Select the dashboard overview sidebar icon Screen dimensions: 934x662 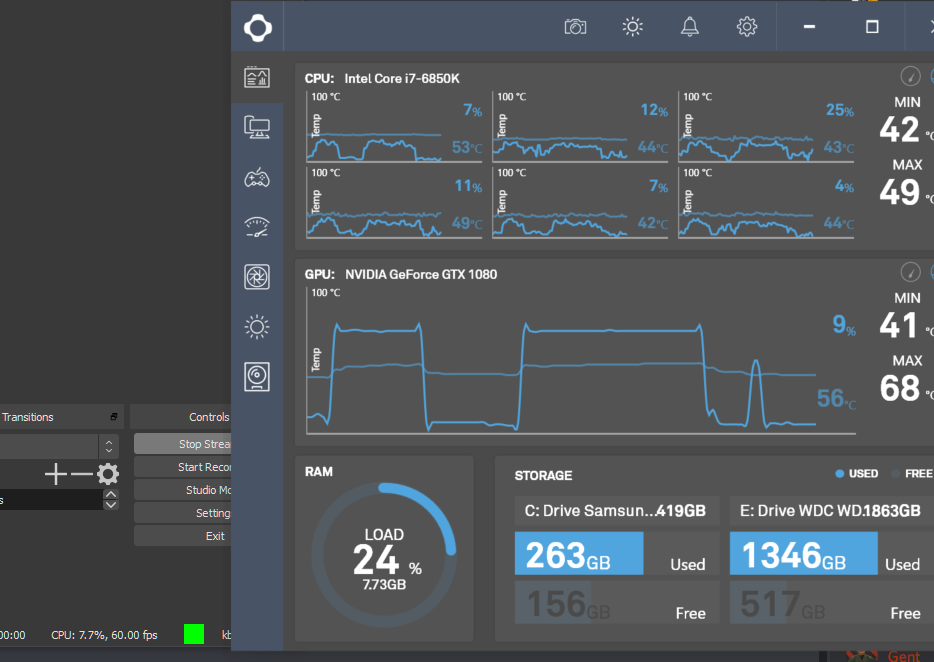257,77
